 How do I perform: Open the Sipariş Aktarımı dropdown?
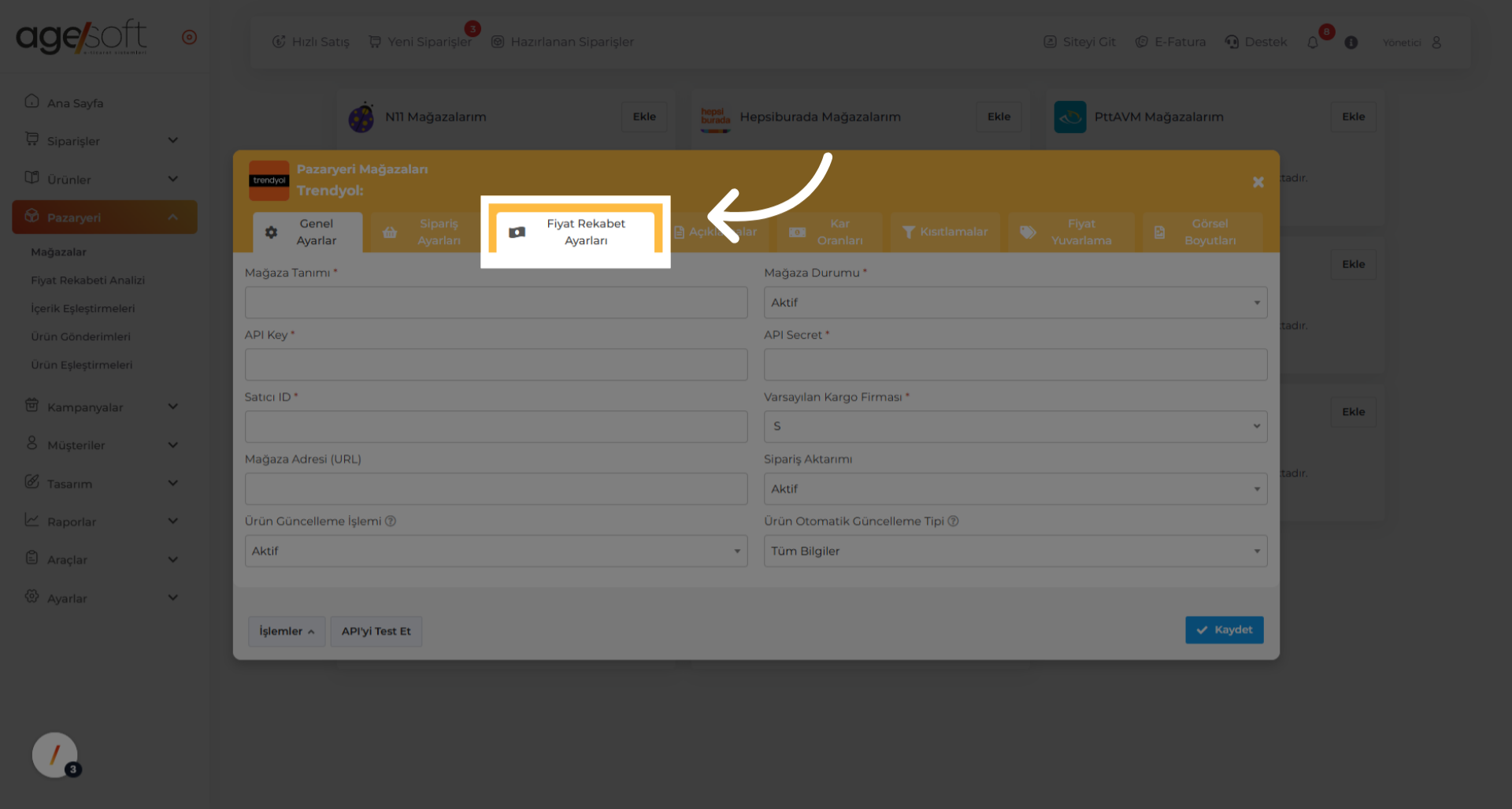click(x=1015, y=488)
